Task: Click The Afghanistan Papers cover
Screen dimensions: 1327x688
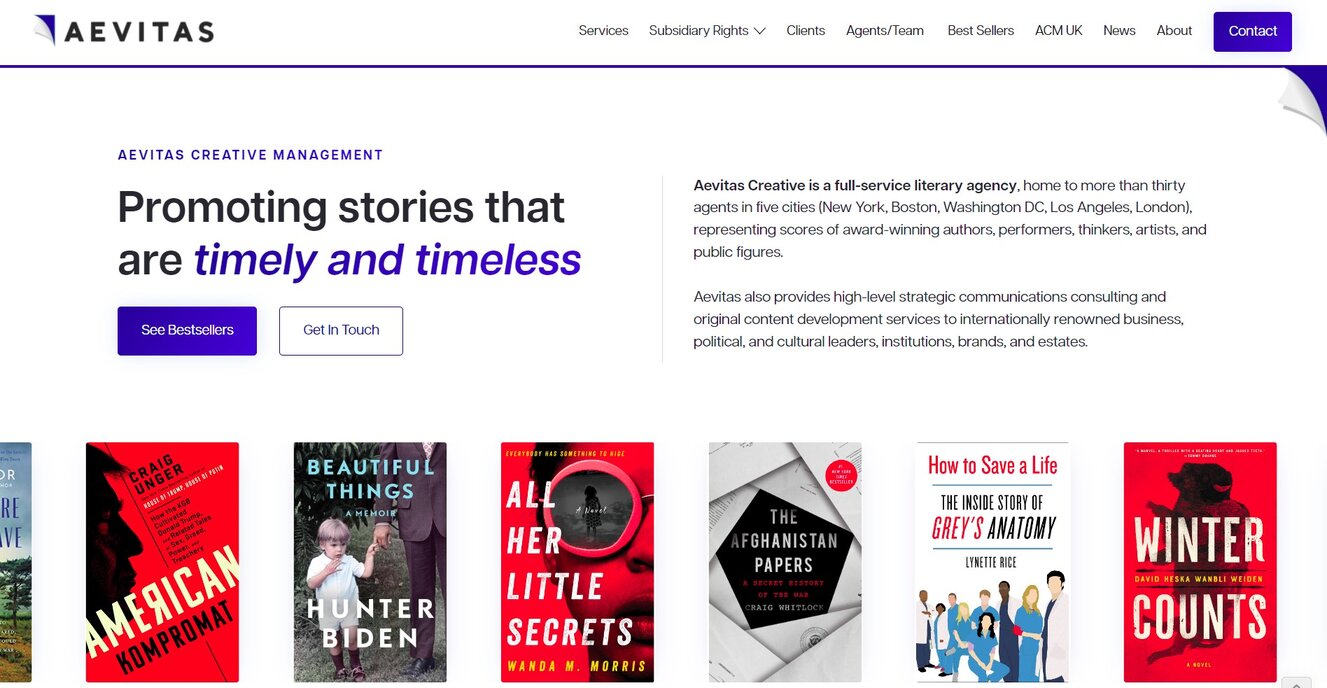Action: pyautogui.click(x=785, y=562)
